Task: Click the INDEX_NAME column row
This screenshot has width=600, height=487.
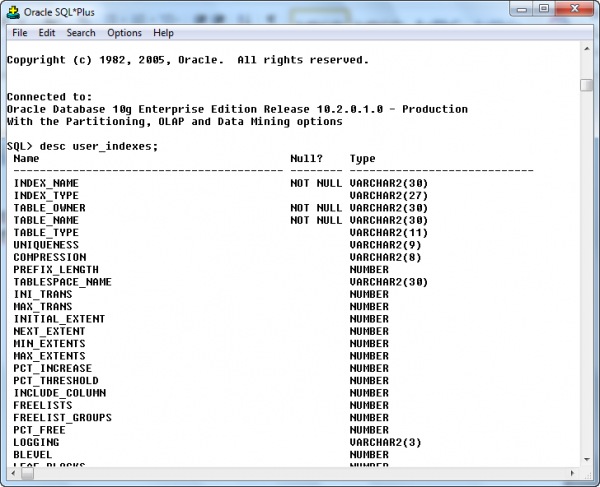Action: click(x=221, y=183)
